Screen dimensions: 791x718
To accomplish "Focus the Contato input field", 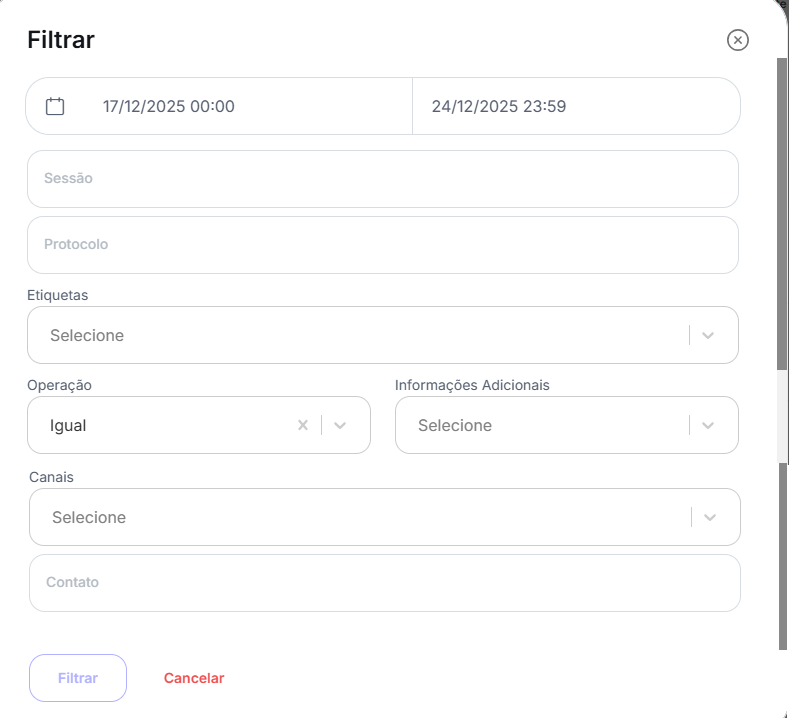I will click(x=385, y=583).
